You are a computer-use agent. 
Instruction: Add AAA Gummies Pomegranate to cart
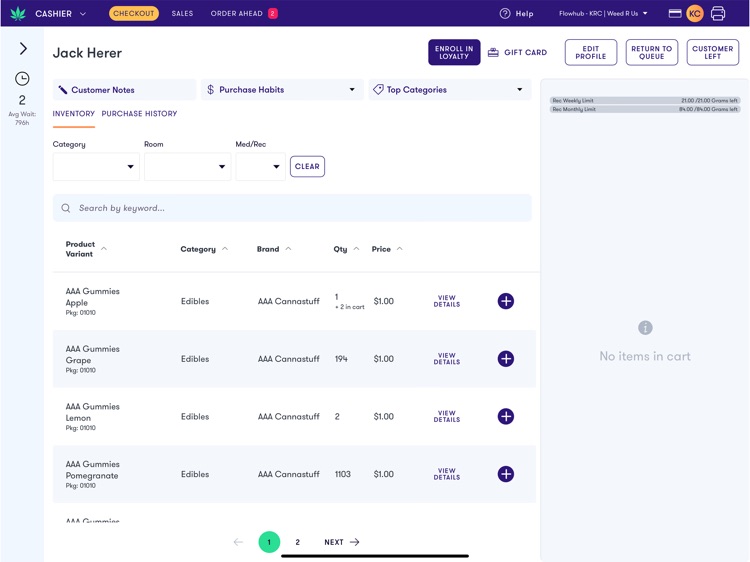coord(506,474)
